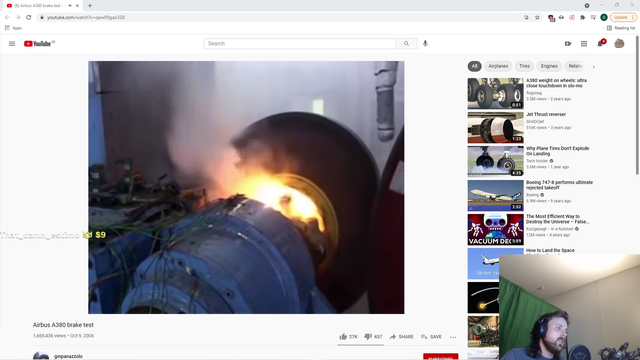The image size is (640, 360).
Task: Select the Engines filter chip
Action: tap(549, 66)
